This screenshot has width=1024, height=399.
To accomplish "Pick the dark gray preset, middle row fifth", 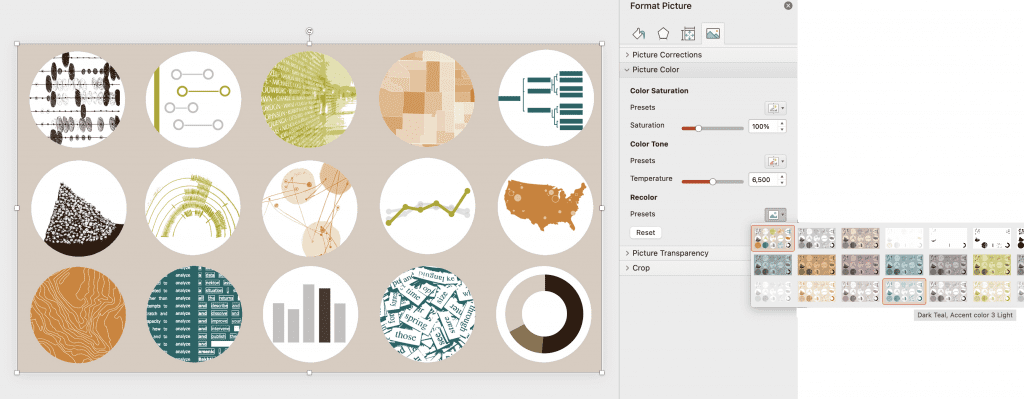I will tap(948, 265).
